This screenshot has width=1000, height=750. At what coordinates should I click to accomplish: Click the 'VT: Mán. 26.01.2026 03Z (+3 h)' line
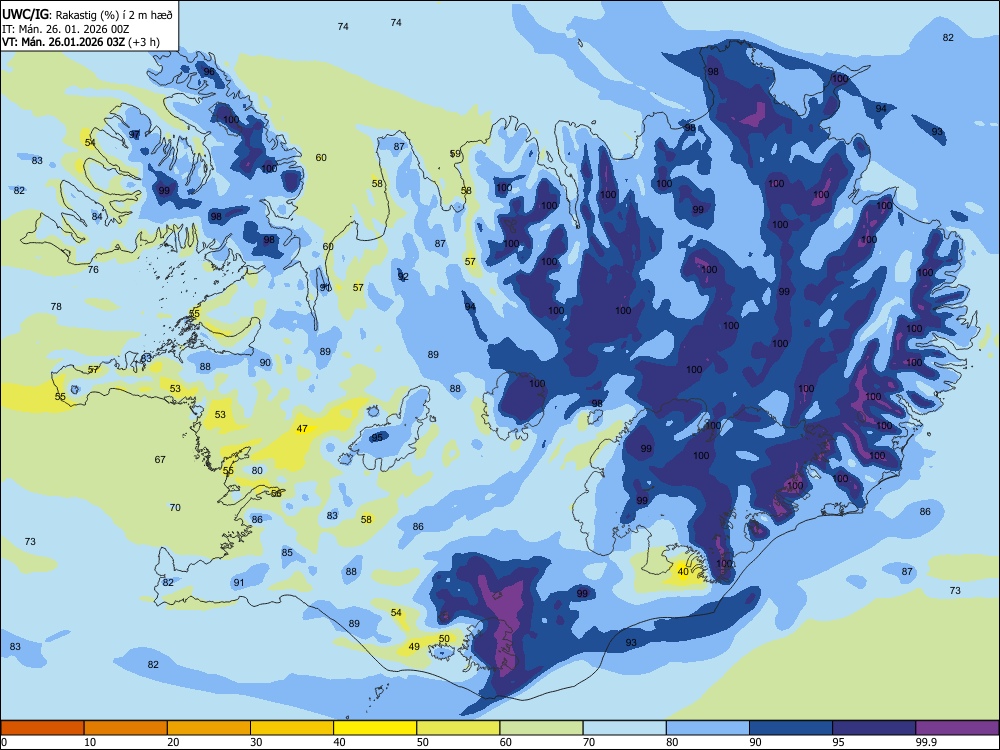click(81, 42)
